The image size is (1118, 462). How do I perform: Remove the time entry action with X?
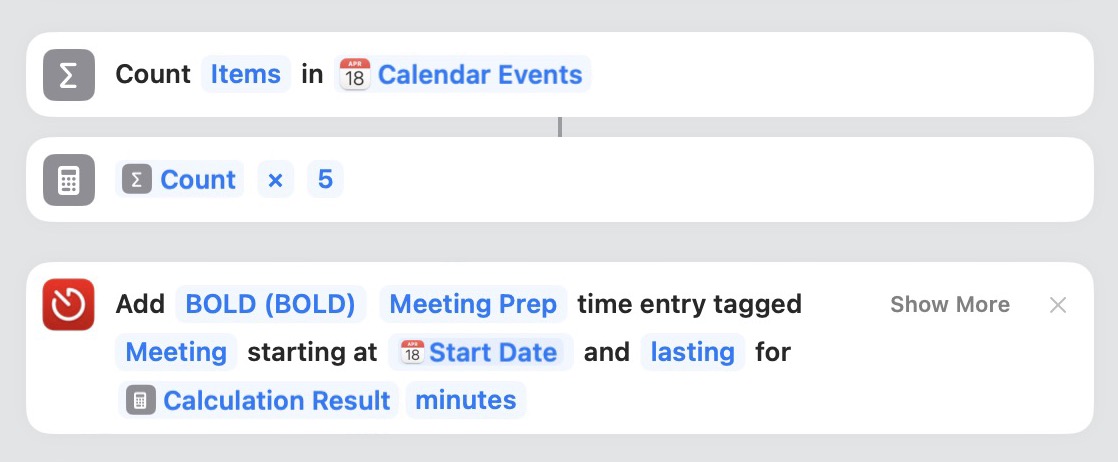(1058, 305)
